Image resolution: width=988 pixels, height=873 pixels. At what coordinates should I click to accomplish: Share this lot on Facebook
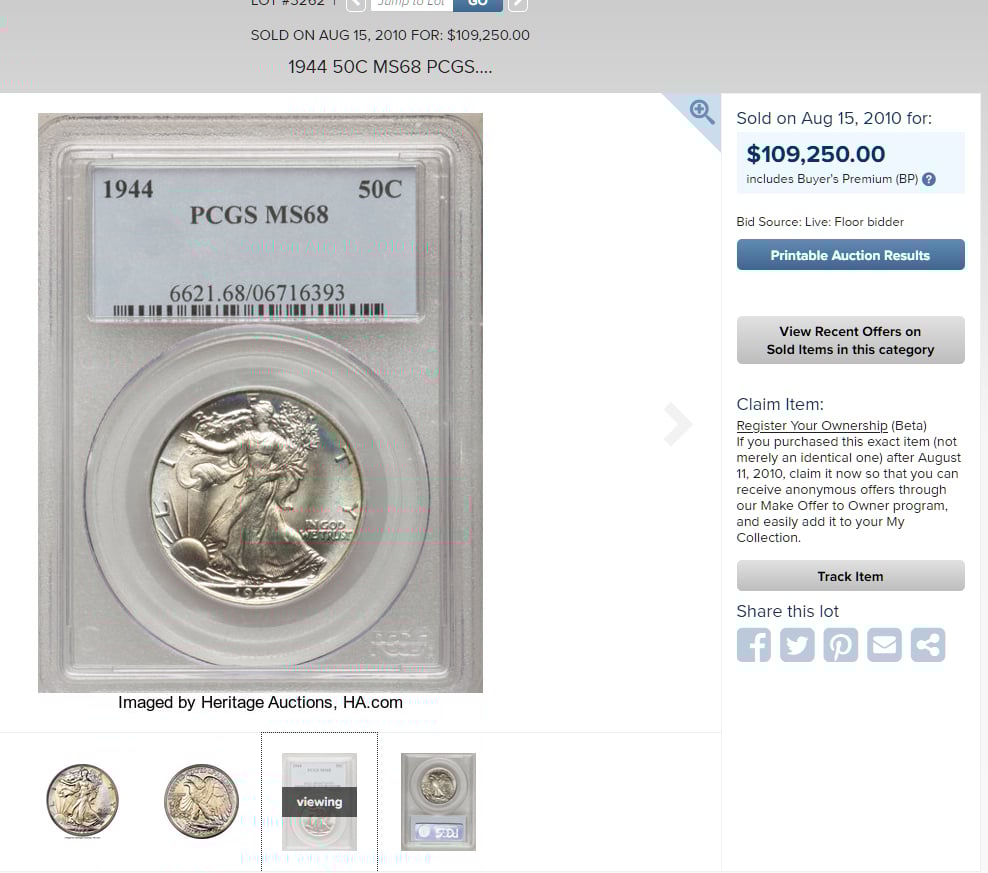[754, 645]
